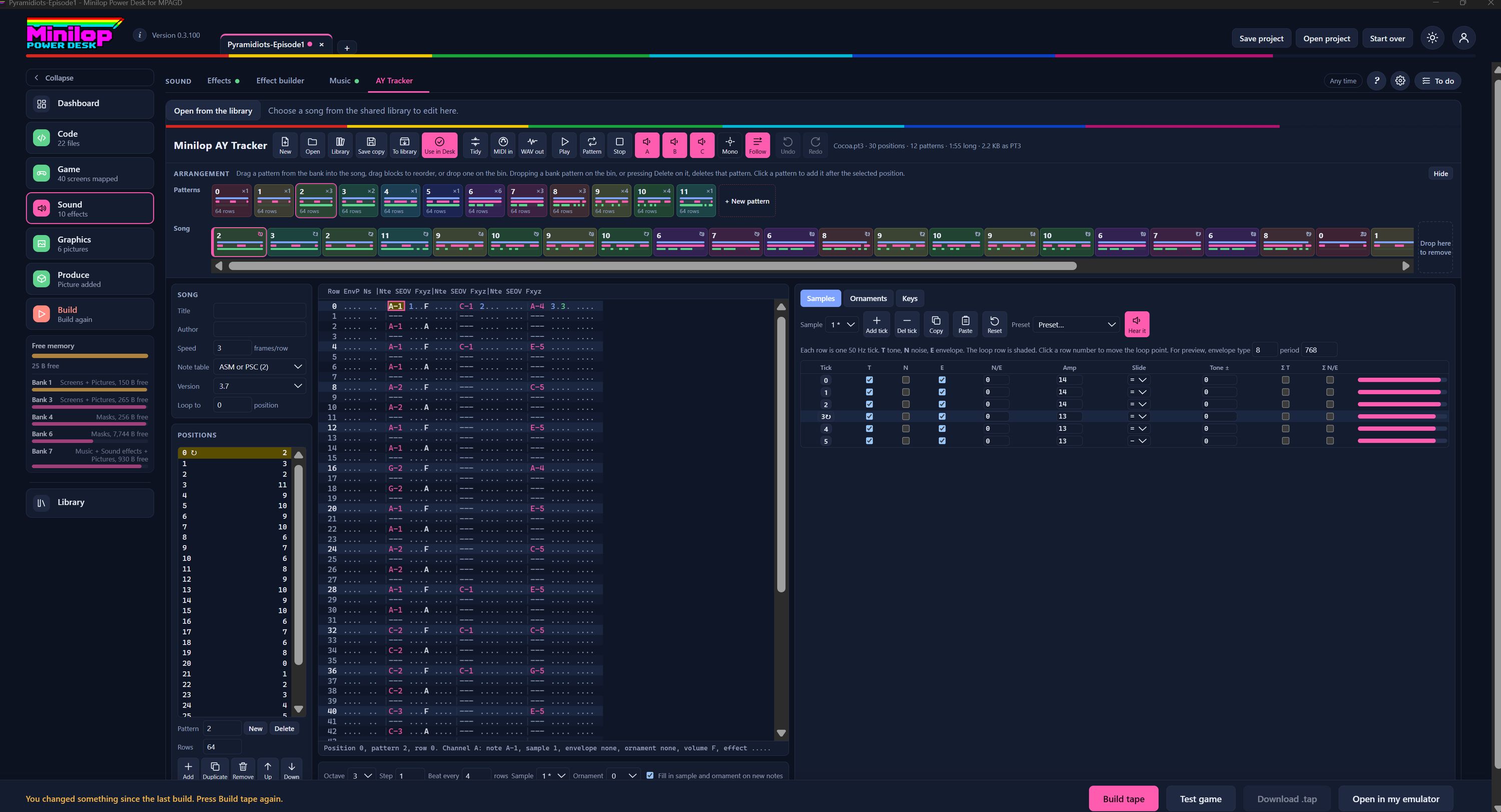Viewport: 1501px width, 812px height.
Task: Switch on Mono output
Action: [x=729, y=145]
